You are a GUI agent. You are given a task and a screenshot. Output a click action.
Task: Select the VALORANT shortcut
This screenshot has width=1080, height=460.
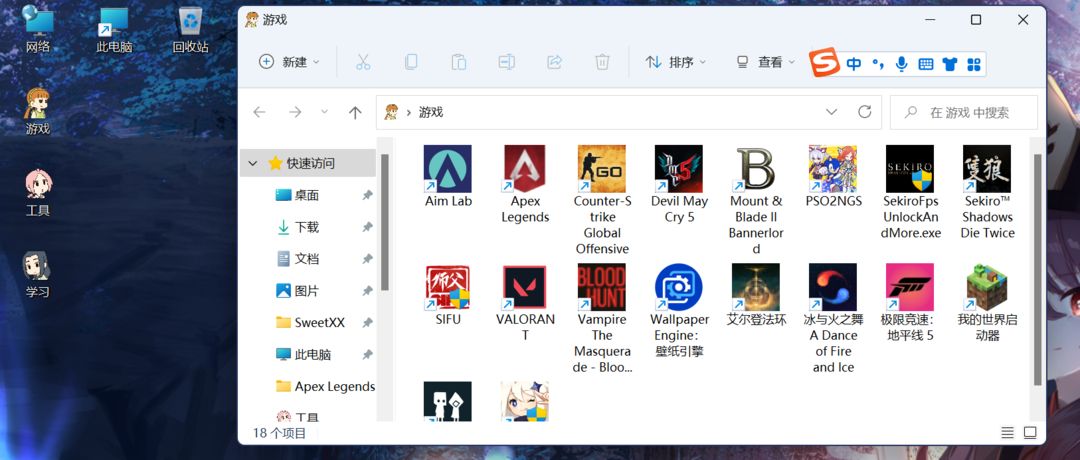click(525, 302)
